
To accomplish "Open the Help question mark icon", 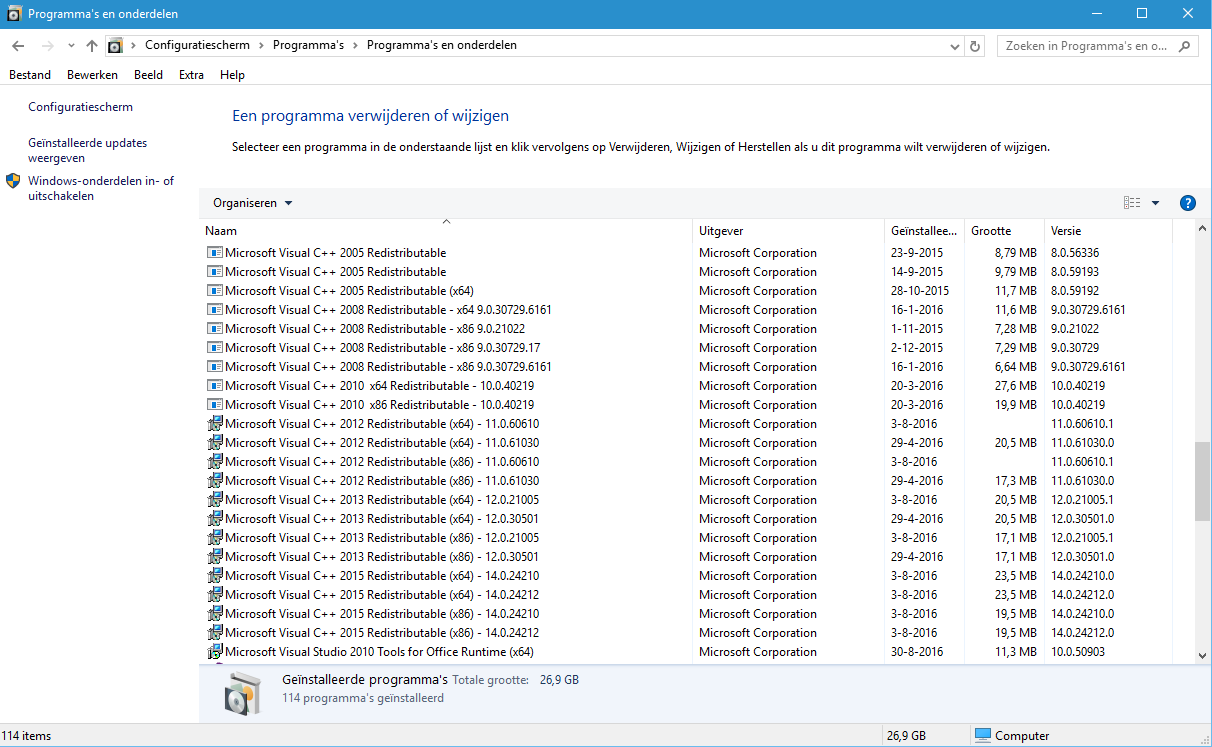I will [1188, 203].
